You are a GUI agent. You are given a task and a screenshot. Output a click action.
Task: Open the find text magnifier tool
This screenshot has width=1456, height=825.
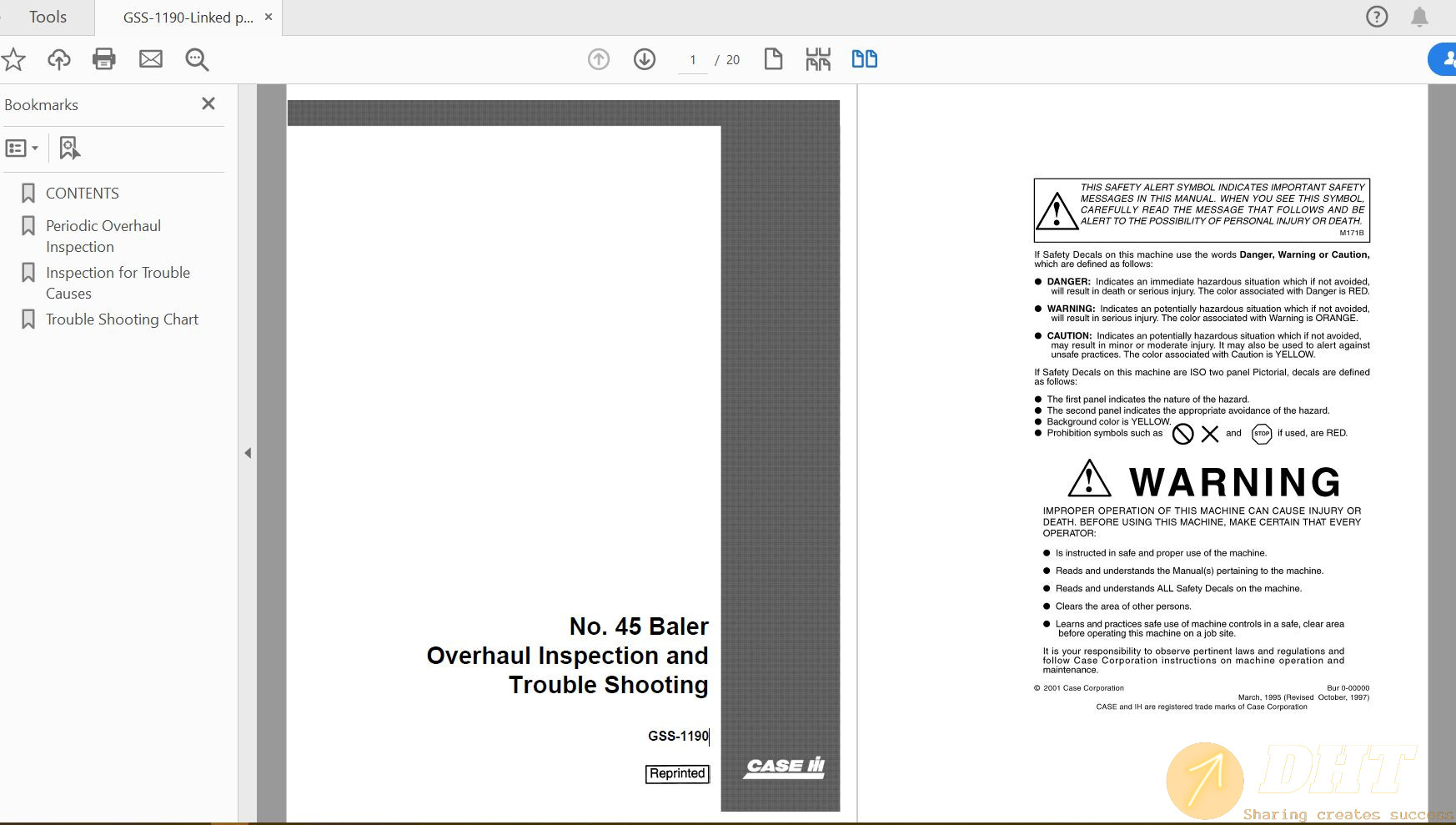[197, 59]
